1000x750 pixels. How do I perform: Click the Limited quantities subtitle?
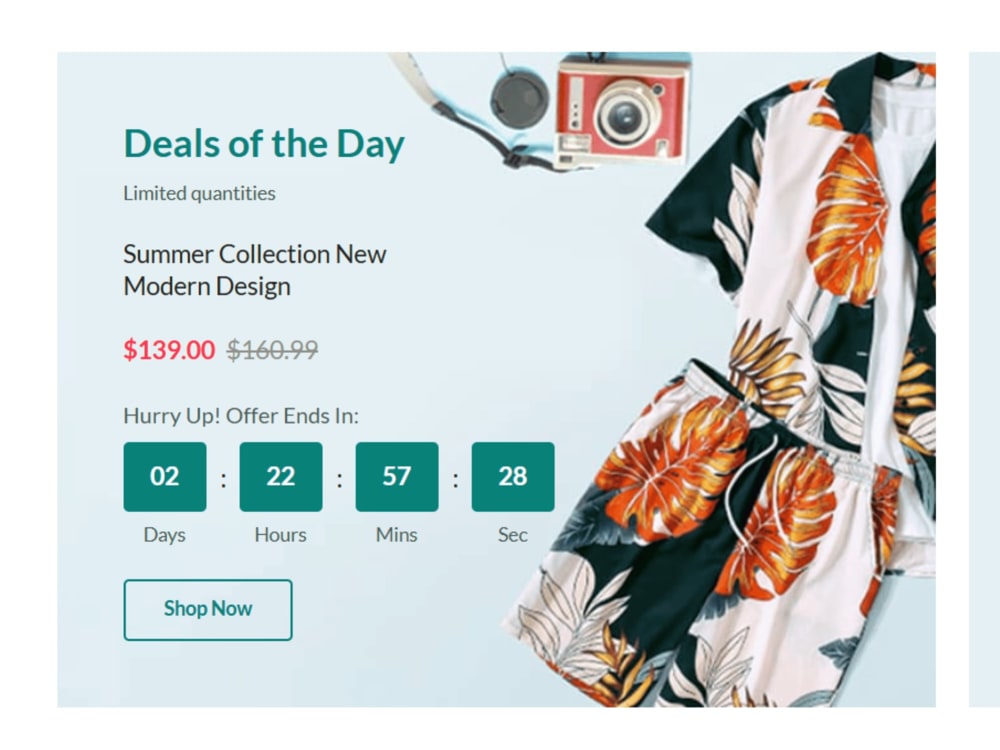click(199, 193)
